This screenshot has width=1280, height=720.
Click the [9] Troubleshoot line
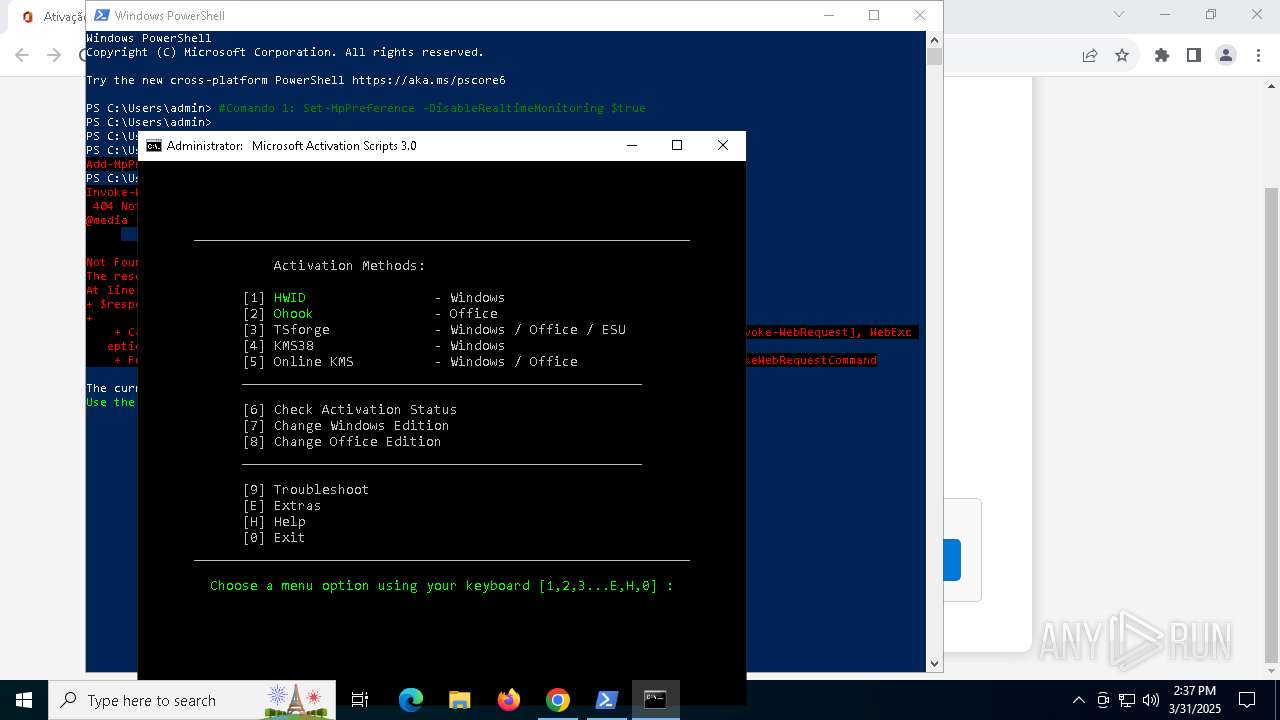306,489
